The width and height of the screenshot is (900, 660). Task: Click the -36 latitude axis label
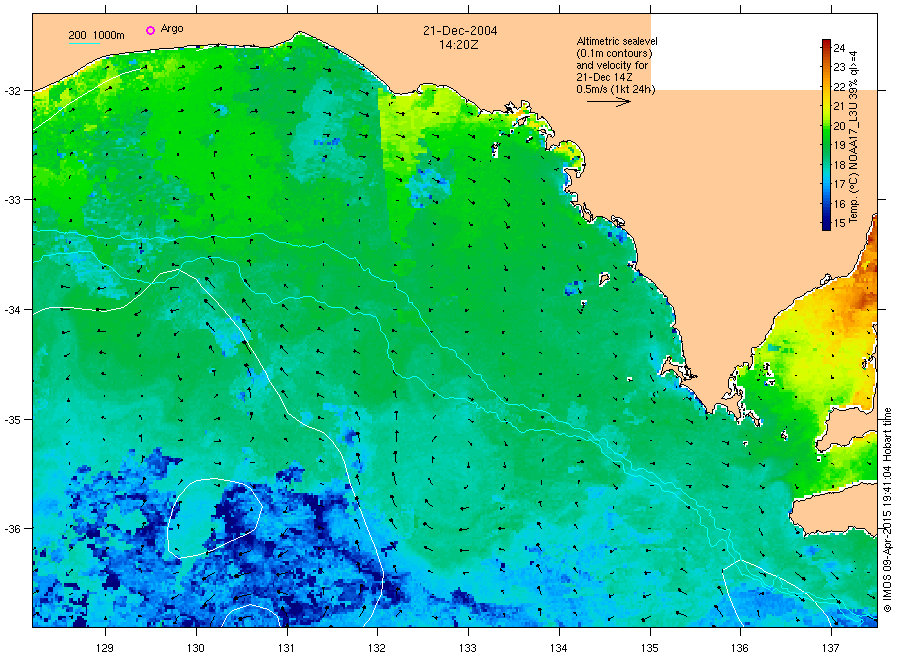[13, 529]
